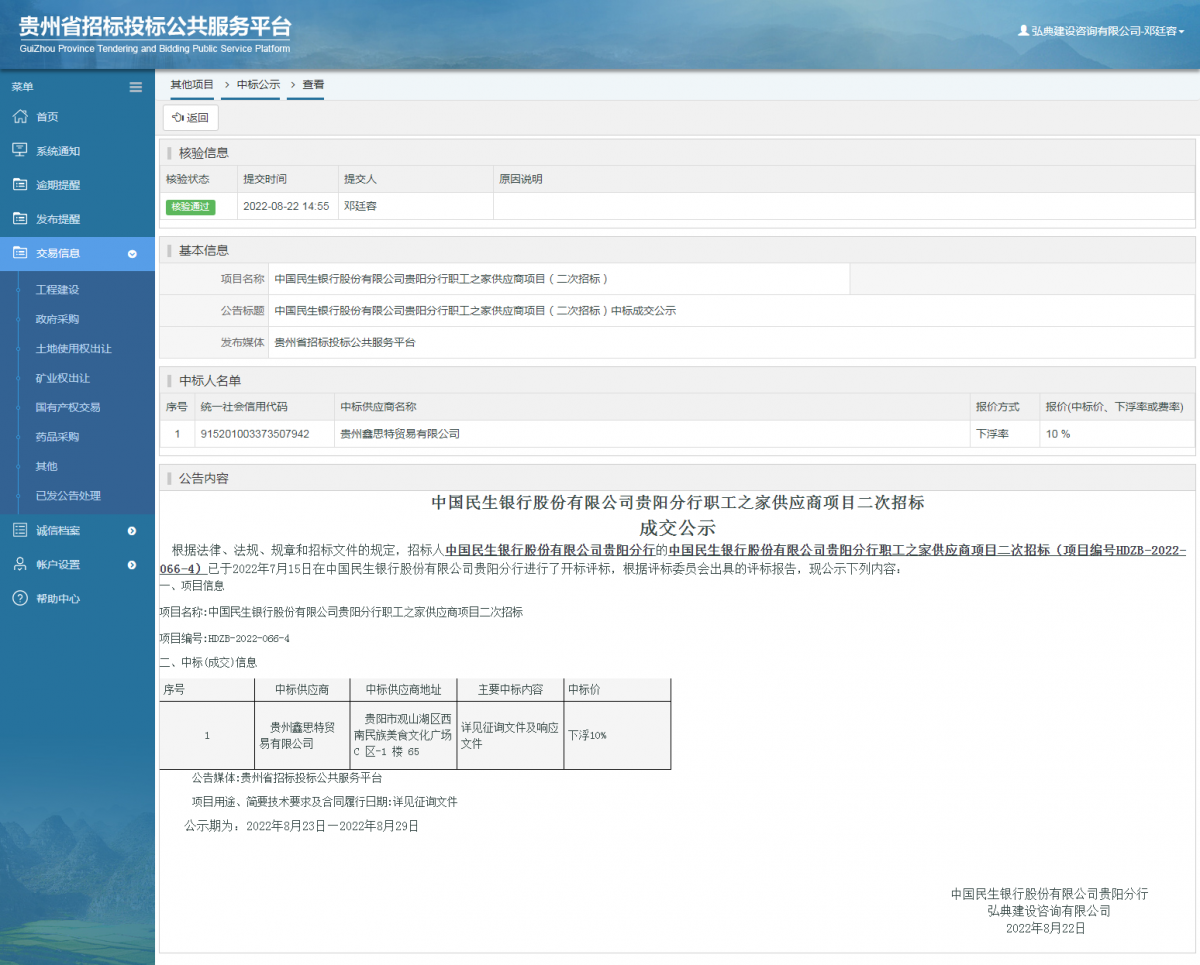This screenshot has width=1200, height=965.
Task: Click the platform title 贵州省招标投标公共服务平台
Action: pos(155,27)
